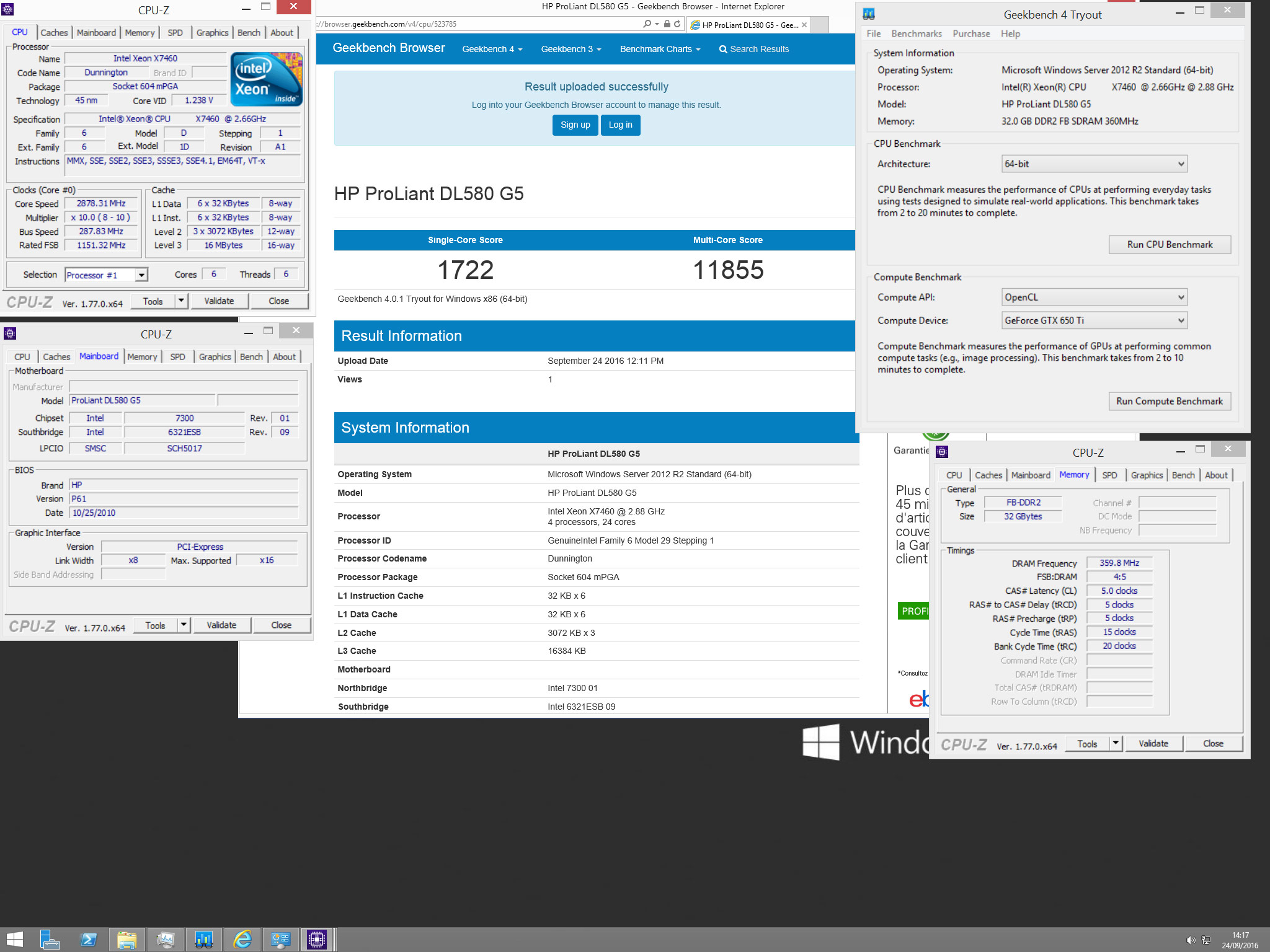Open the File menu in Geekbench
1270x952 pixels.
(x=873, y=33)
